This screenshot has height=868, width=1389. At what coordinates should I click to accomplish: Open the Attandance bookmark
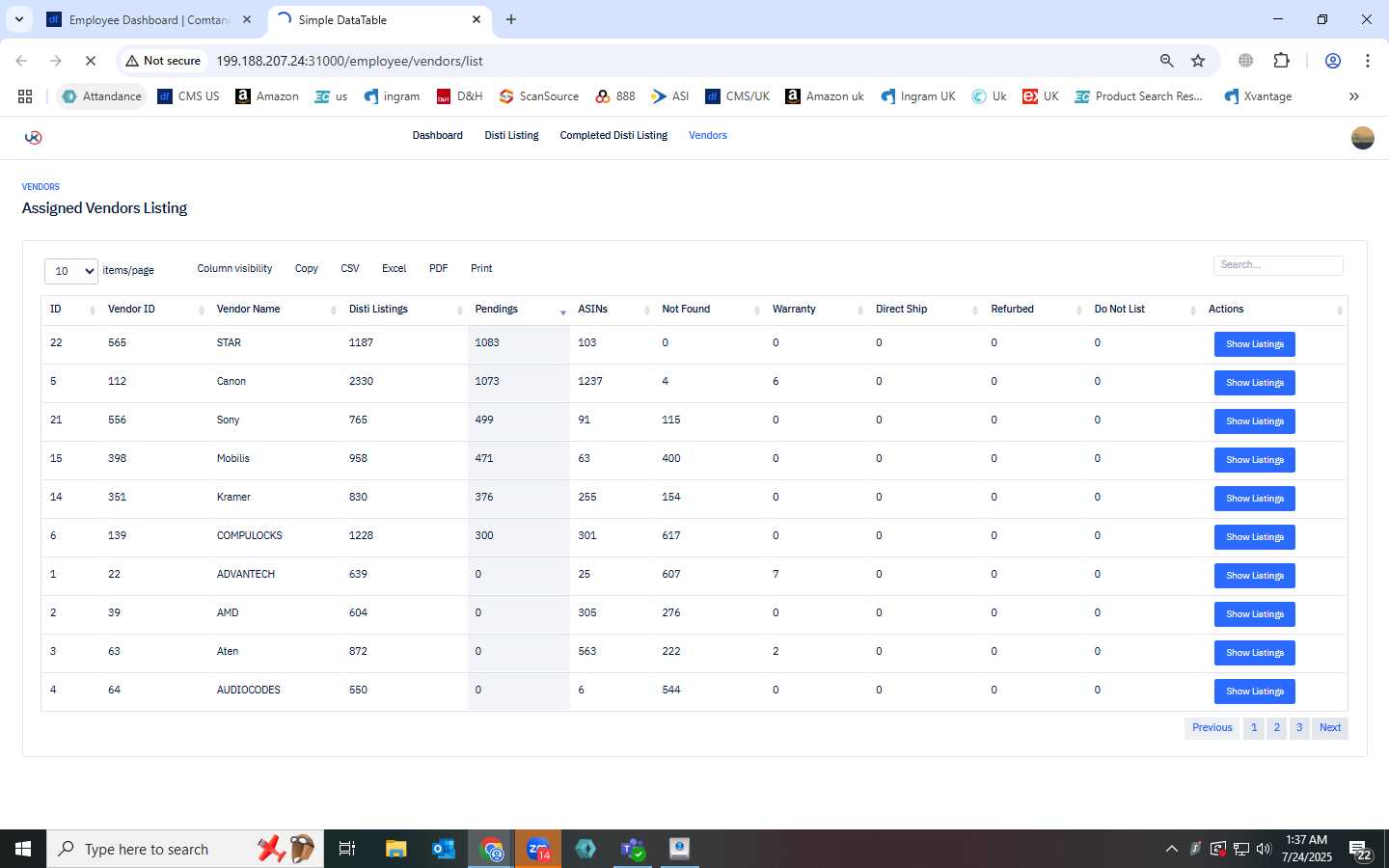click(102, 96)
